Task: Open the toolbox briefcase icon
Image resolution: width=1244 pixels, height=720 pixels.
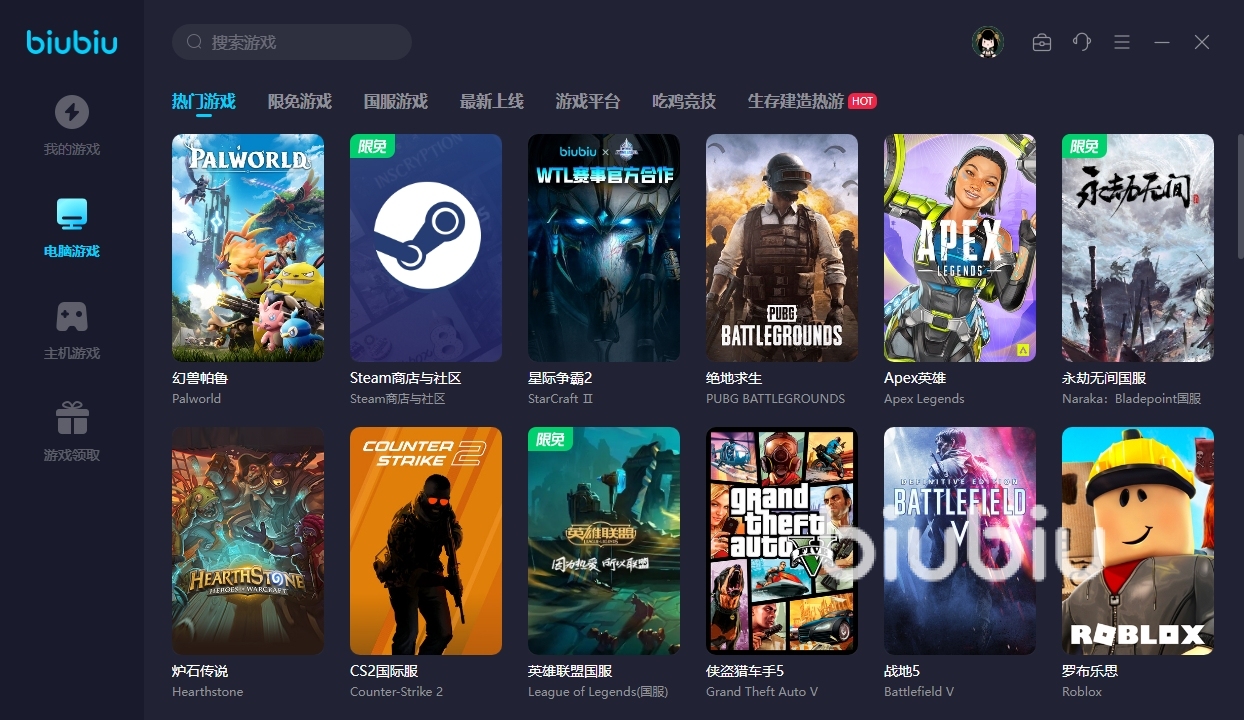Action: [x=1042, y=42]
